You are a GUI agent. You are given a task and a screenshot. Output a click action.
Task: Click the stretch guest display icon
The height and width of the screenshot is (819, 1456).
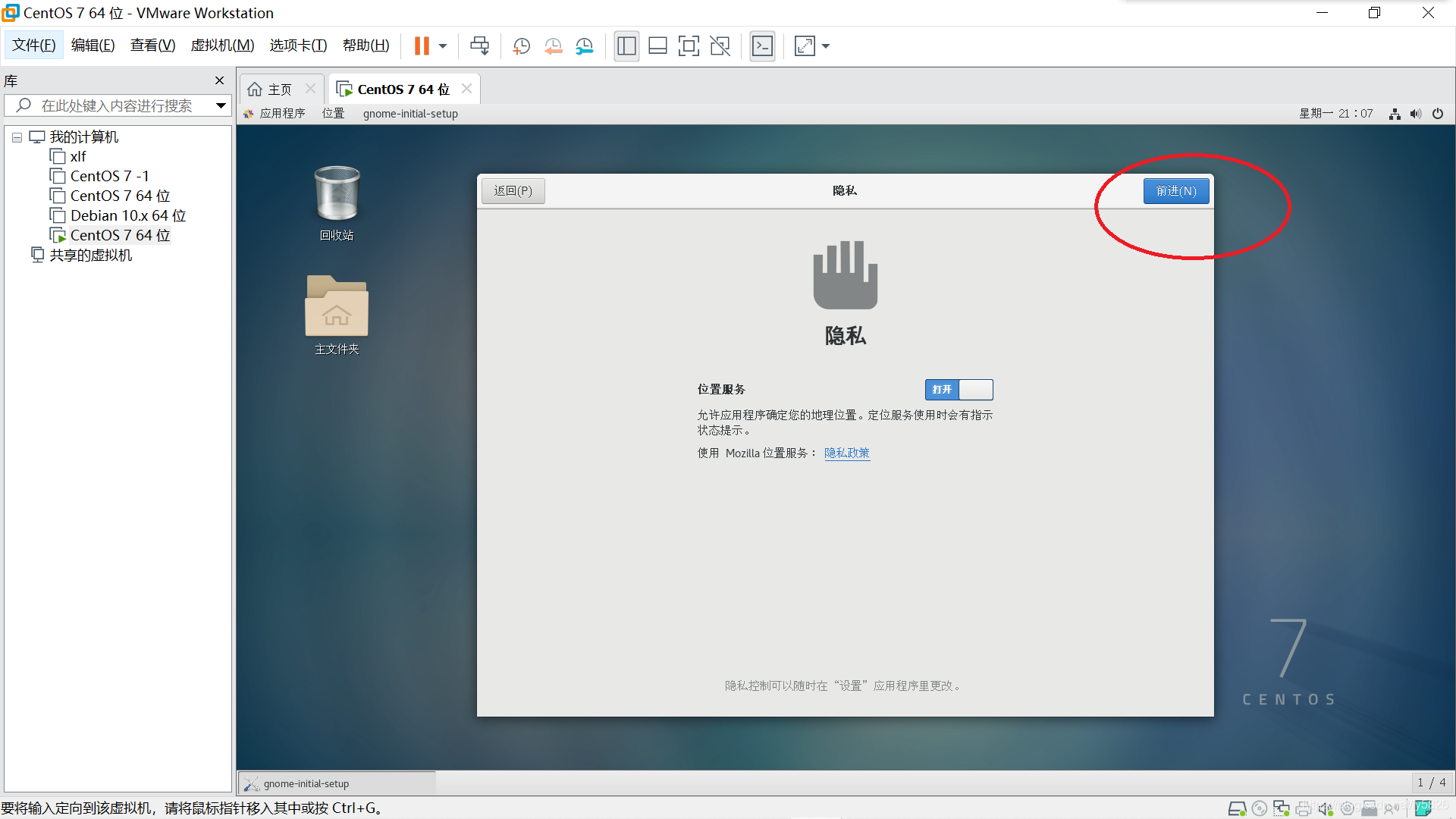805,46
